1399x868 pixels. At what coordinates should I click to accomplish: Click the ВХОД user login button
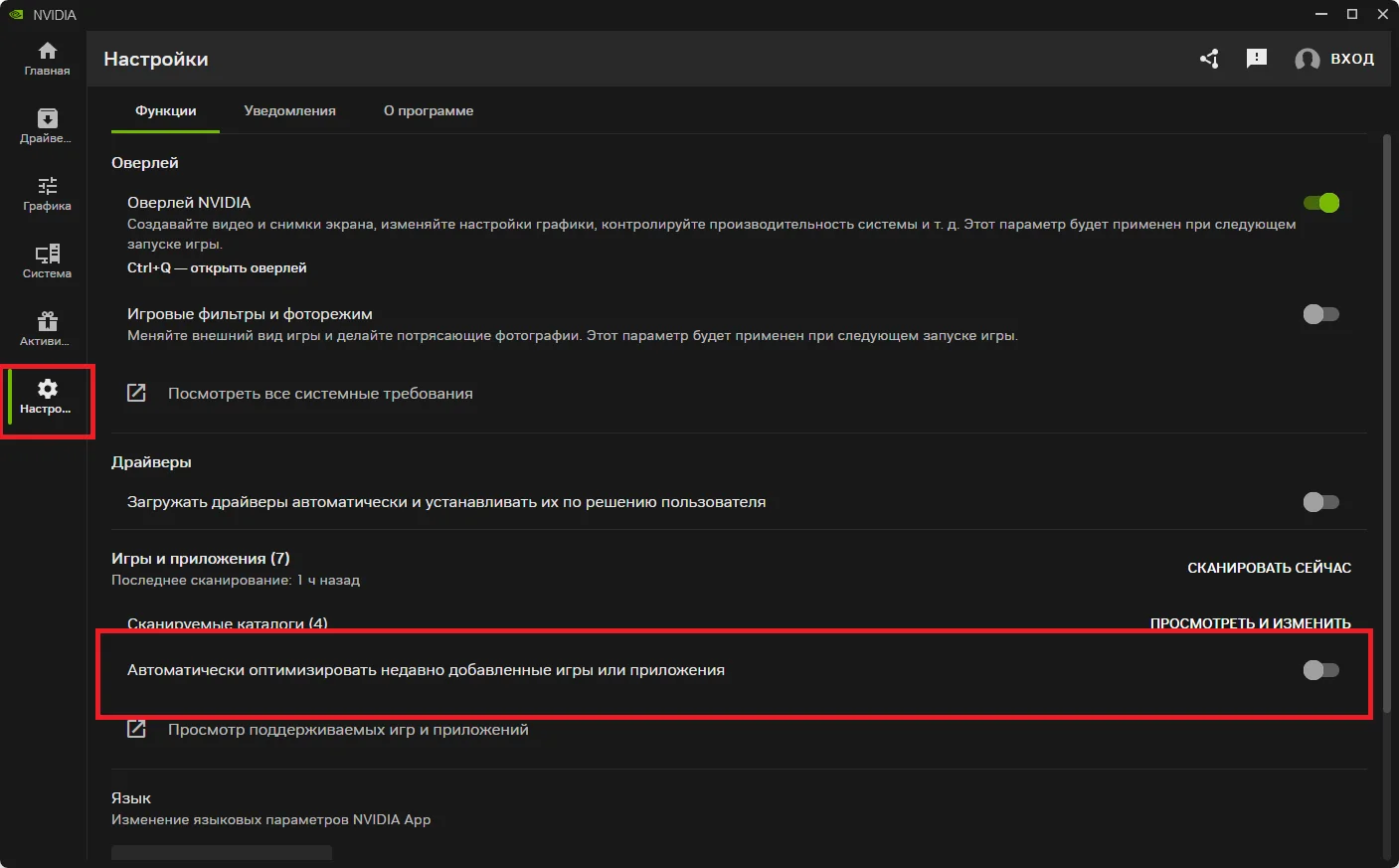[1334, 59]
